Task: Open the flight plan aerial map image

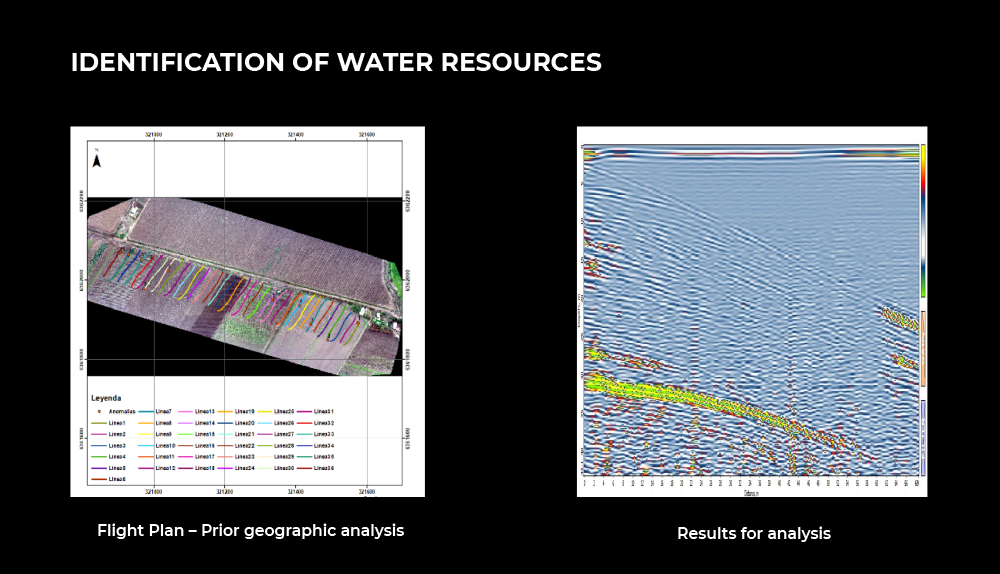Action: click(245, 285)
